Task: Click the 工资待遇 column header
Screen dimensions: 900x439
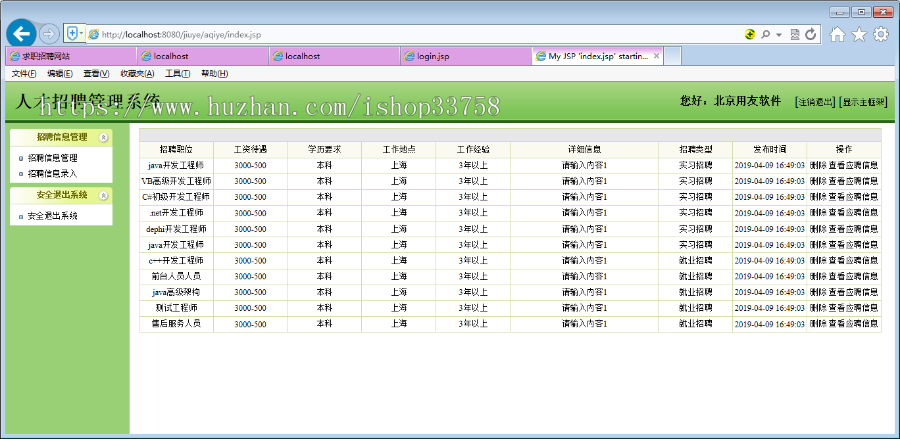Action: point(250,149)
